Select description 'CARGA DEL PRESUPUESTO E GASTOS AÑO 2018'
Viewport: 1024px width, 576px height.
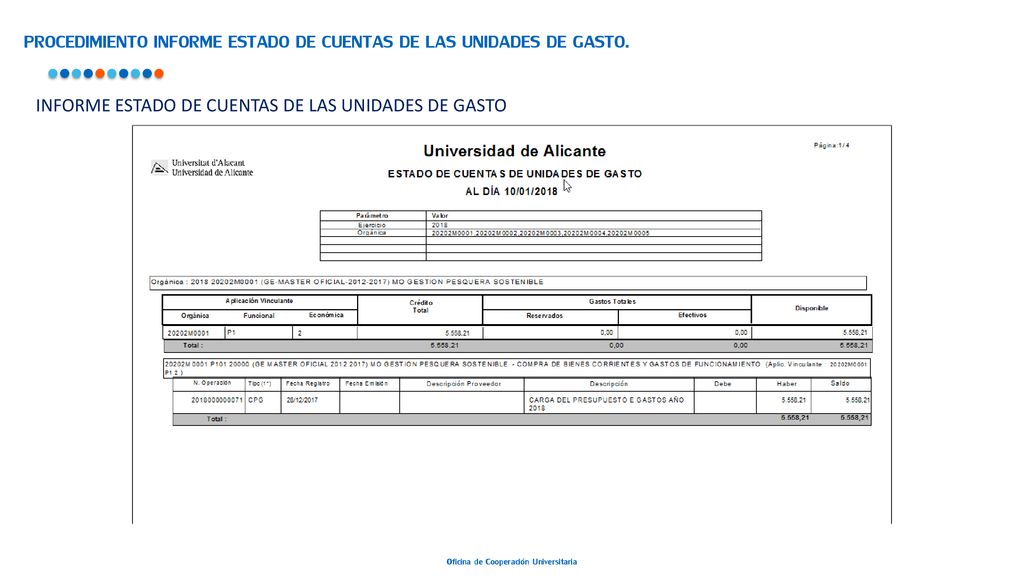coord(606,404)
